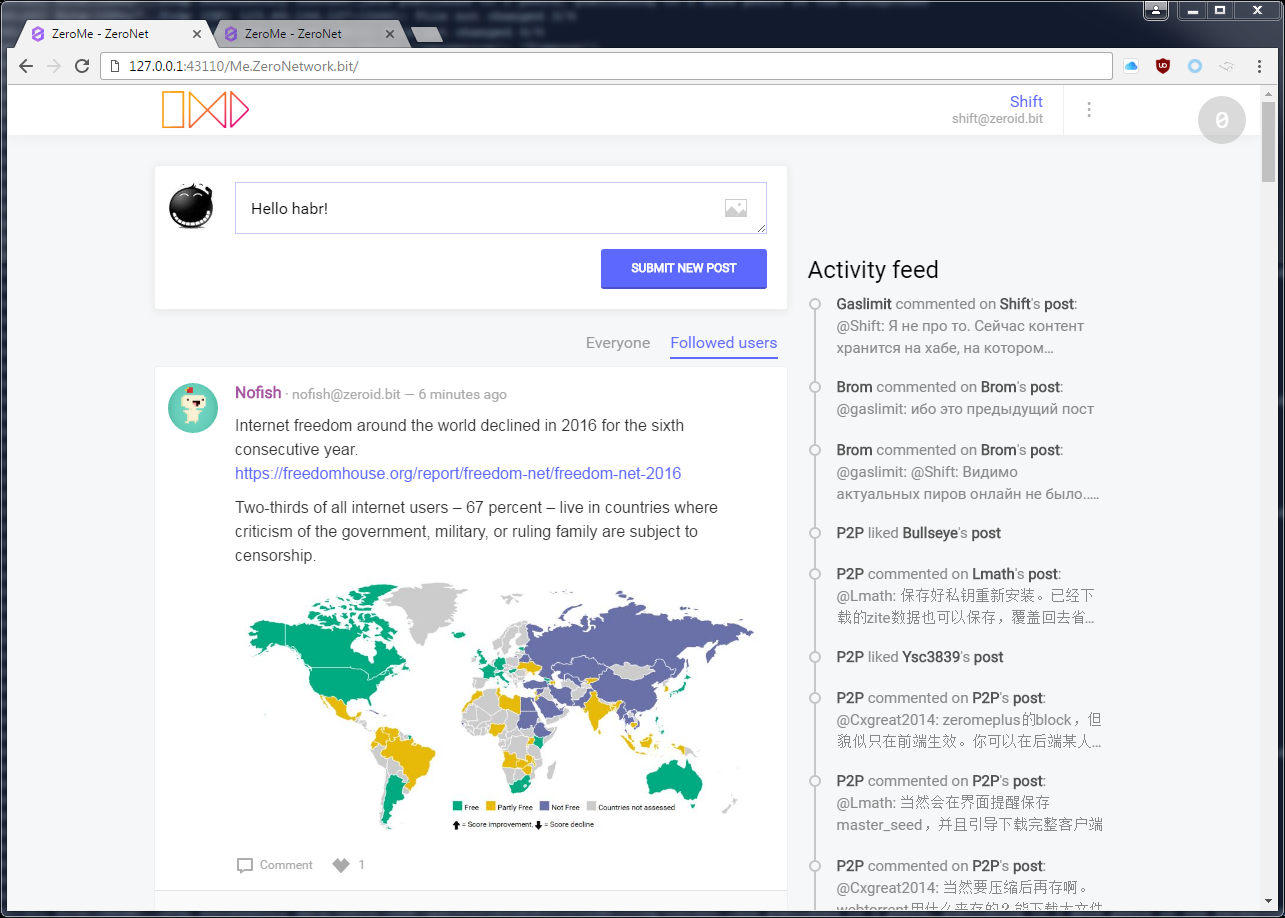
Task: Click the Comment speech bubble icon
Action: click(x=245, y=865)
